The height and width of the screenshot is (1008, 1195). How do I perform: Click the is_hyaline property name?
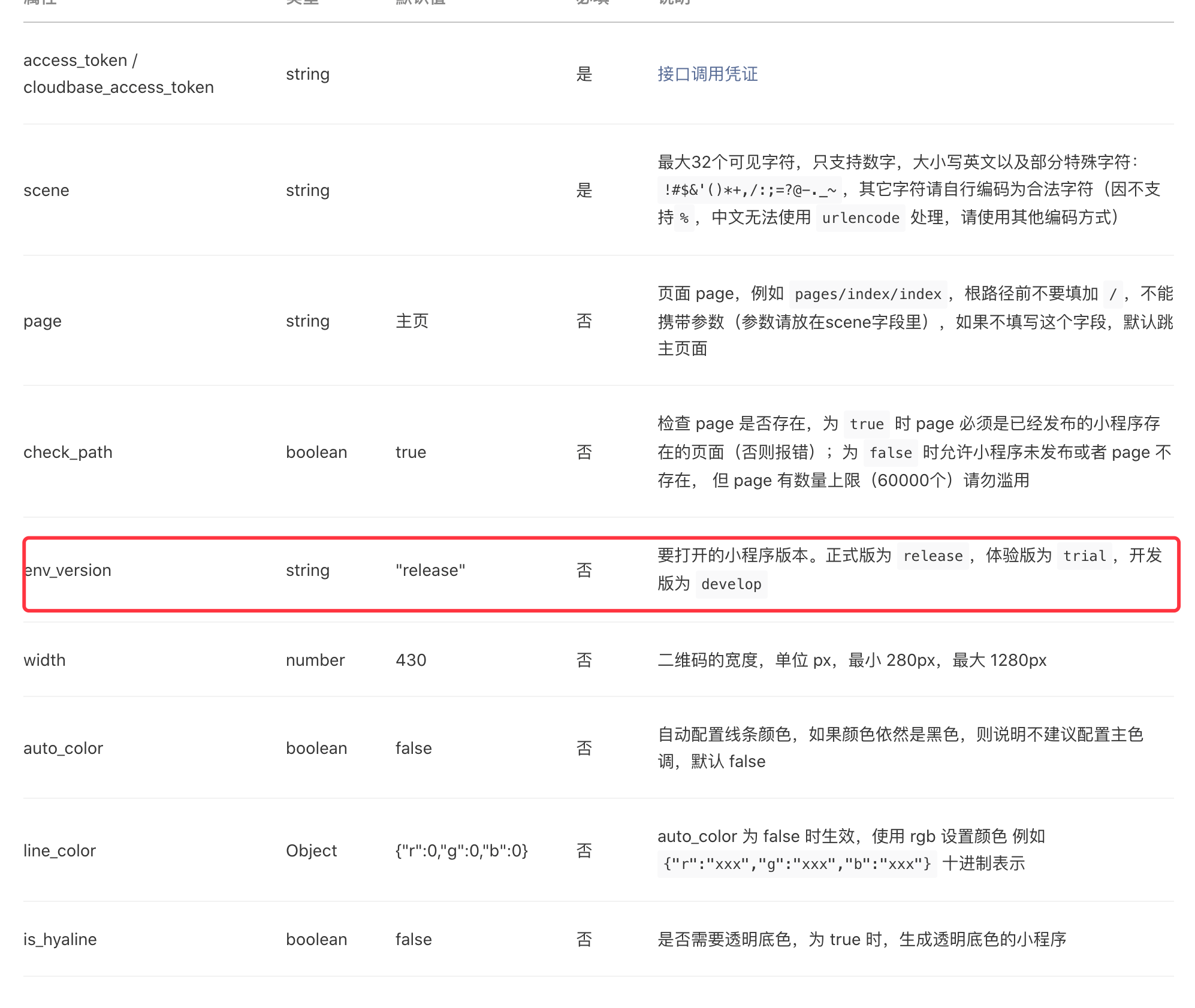60,940
